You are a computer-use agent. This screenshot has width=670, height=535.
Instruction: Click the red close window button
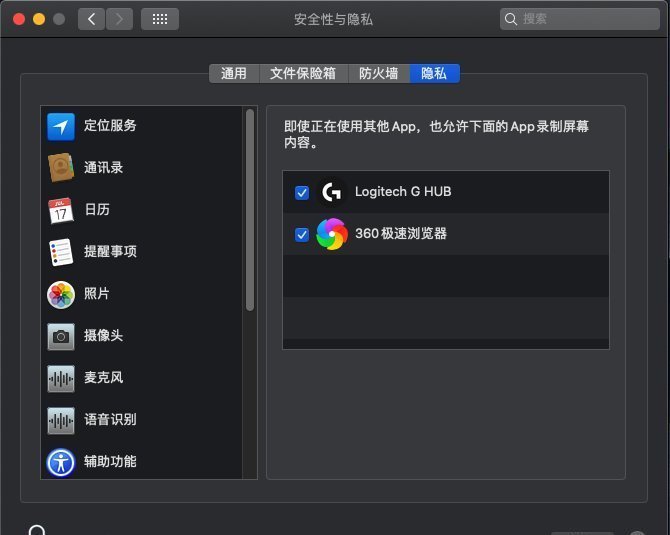[x=19, y=19]
